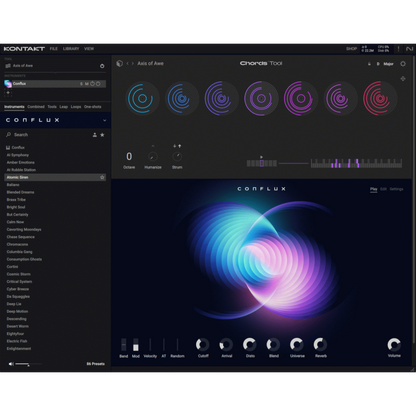
Task: Open the Play view in Conflux
Action: [374, 189]
